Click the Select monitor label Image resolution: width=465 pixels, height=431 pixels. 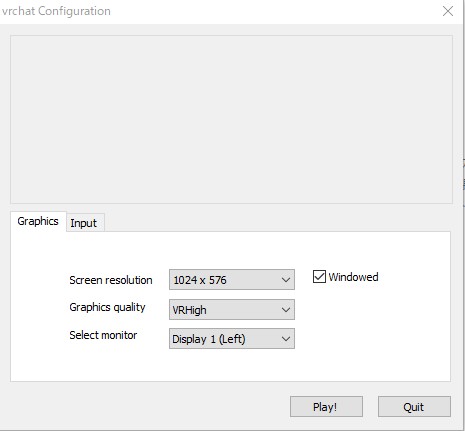(x=103, y=335)
